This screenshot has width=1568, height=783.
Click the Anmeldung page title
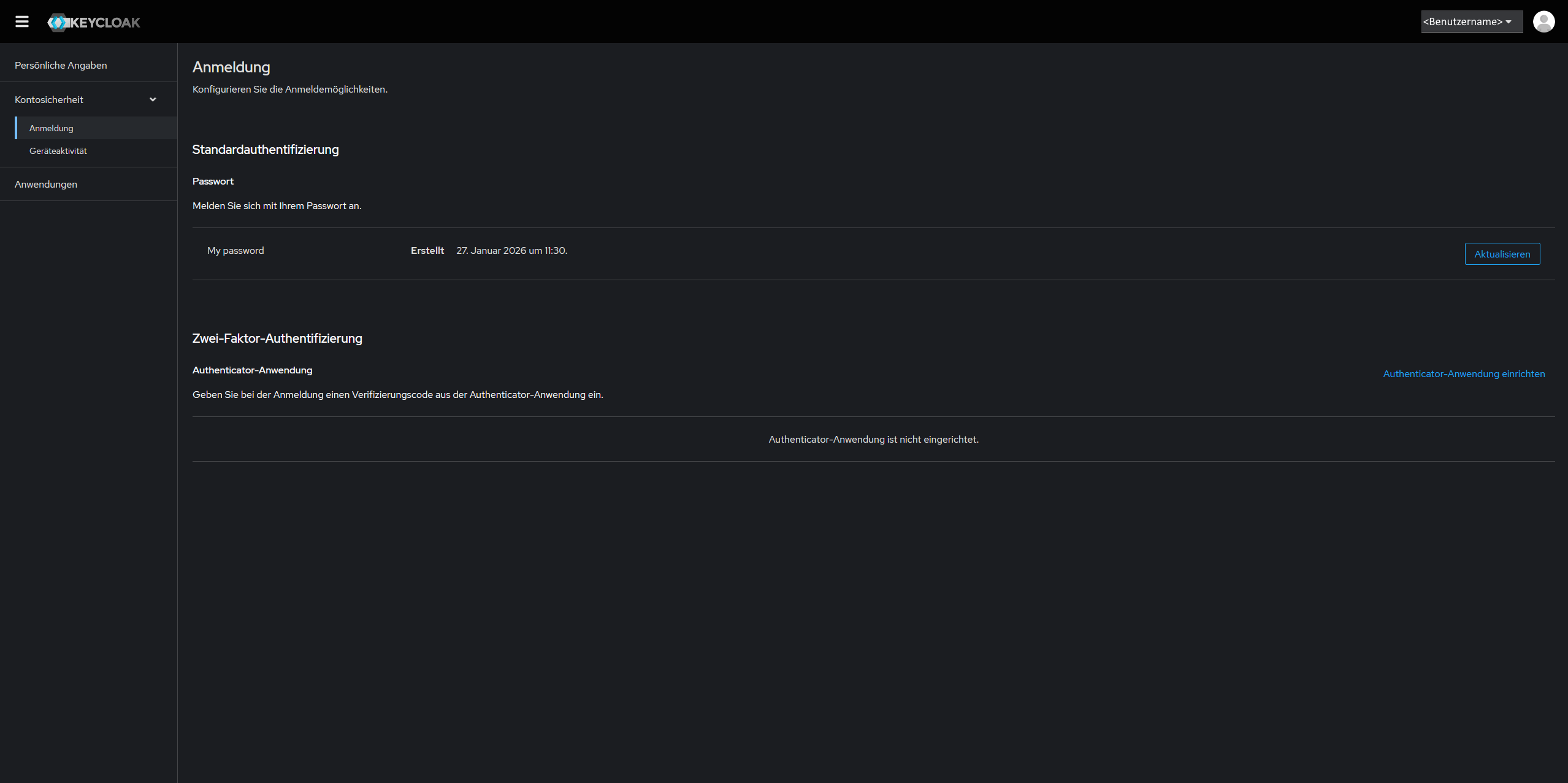[231, 67]
